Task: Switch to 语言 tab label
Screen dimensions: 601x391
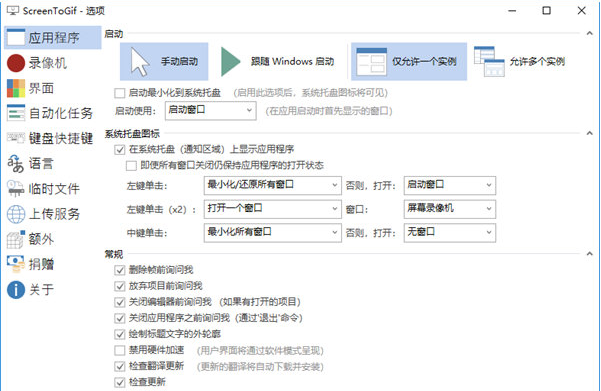Action: [x=41, y=164]
